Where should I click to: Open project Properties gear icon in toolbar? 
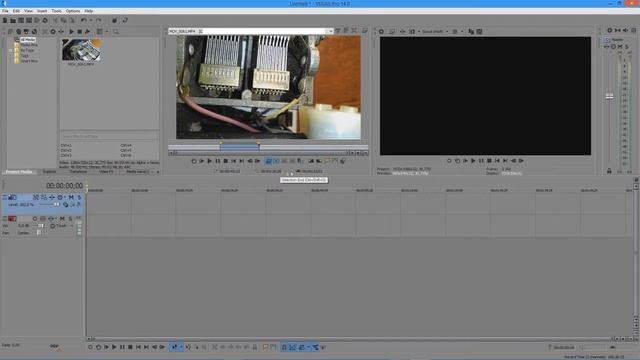point(45,20)
